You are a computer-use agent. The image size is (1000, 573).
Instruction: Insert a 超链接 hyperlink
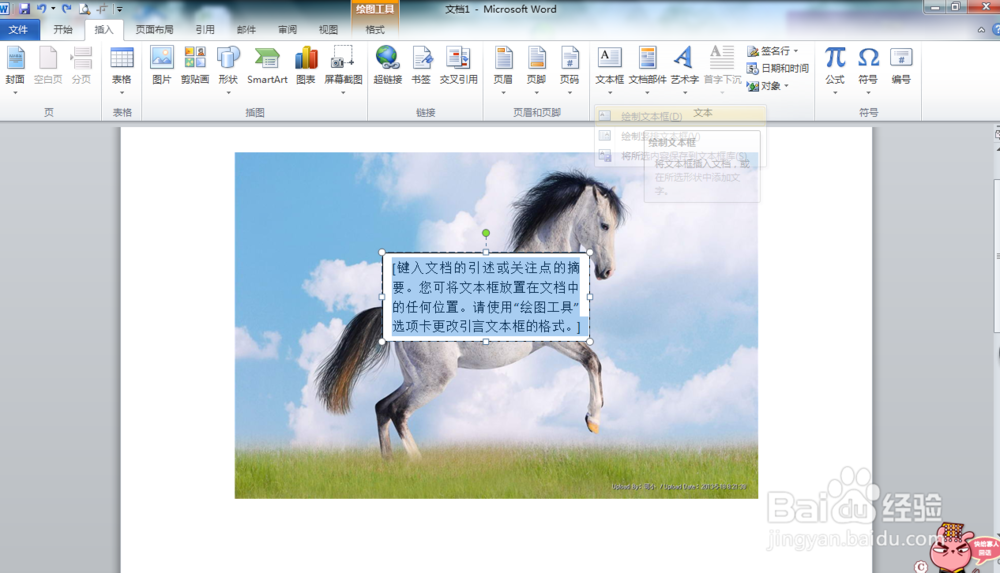(387, 66)
